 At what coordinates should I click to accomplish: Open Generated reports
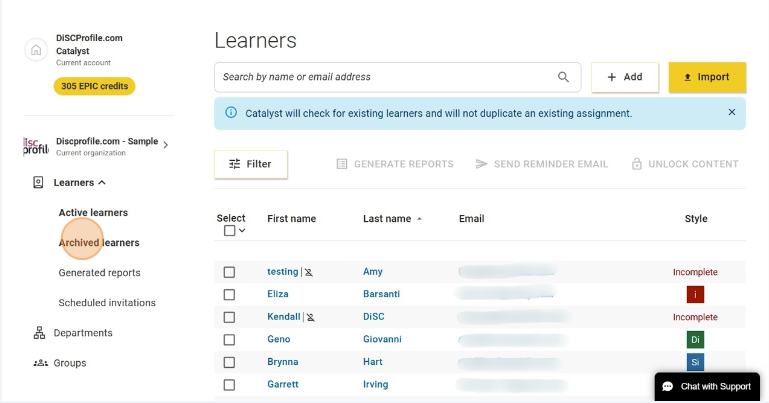tap(100, 273)
